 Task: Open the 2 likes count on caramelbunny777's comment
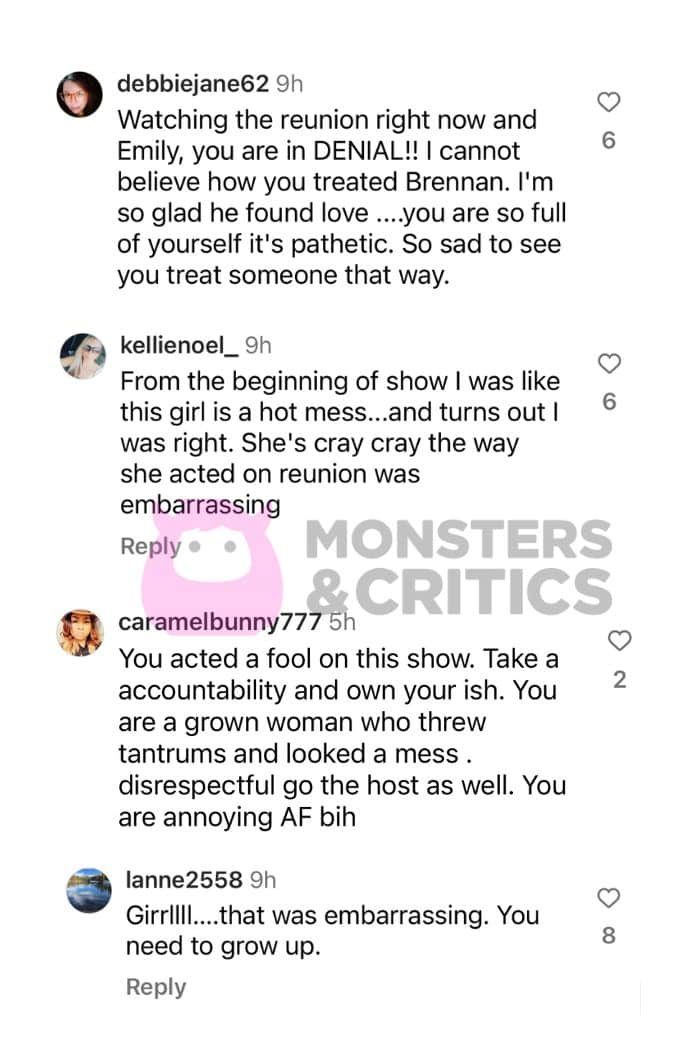620,679
